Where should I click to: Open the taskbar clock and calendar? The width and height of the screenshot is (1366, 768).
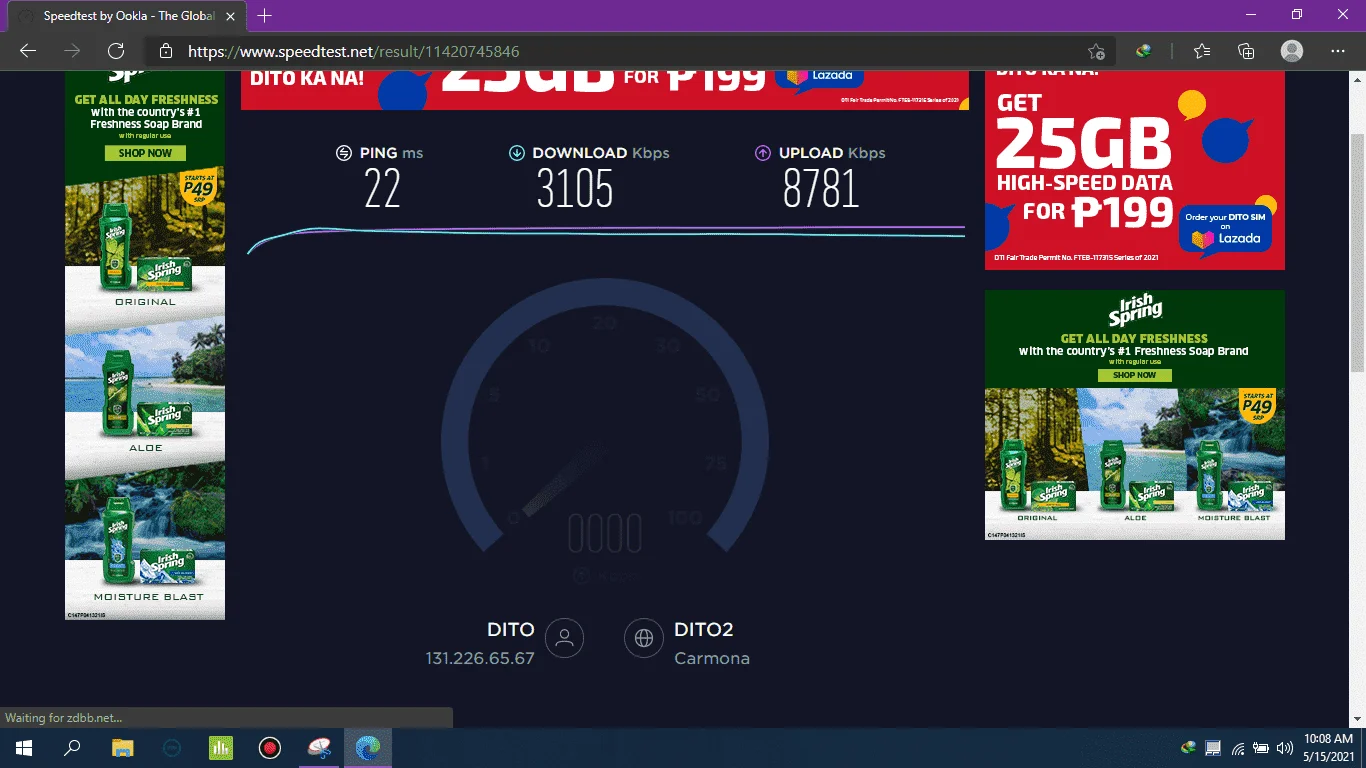click(1328, 748)
